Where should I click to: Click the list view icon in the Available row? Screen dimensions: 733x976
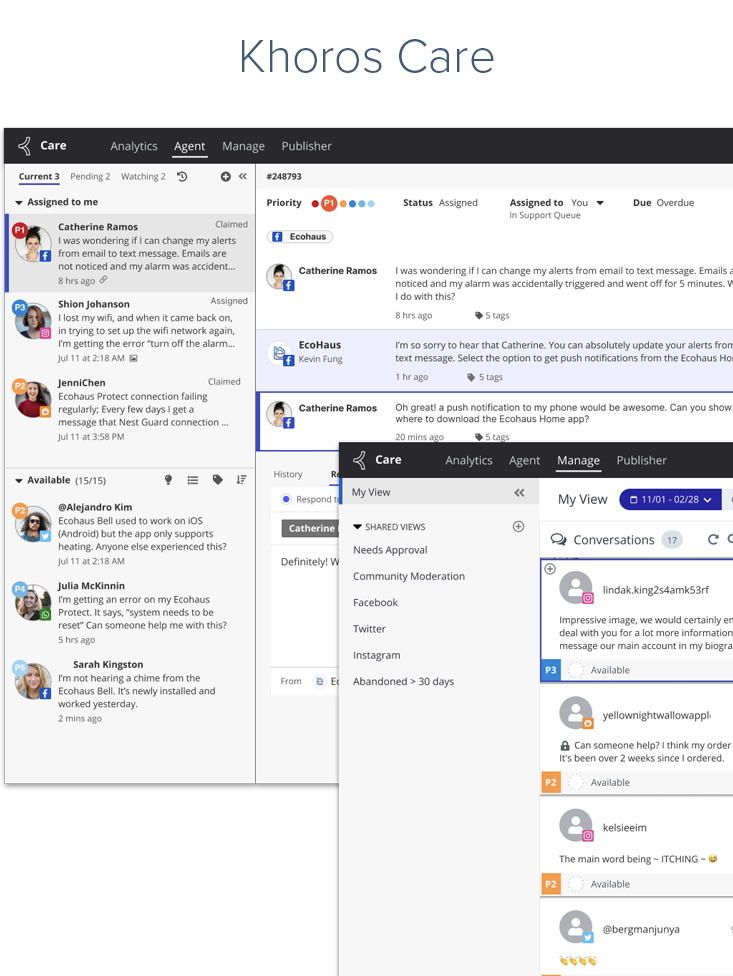point(193,480)
